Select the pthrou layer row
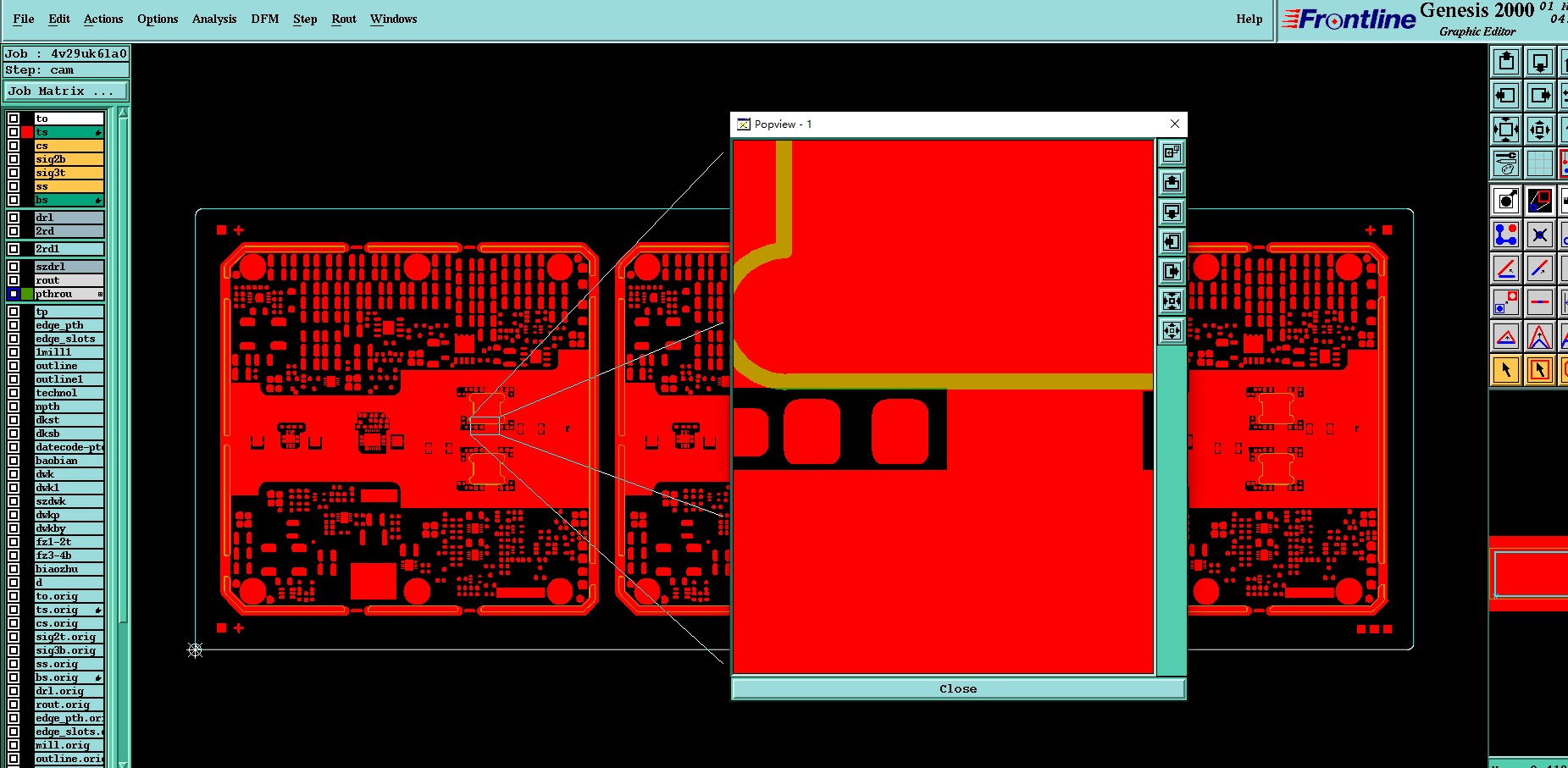1568x768 pixels. [69, 294]
